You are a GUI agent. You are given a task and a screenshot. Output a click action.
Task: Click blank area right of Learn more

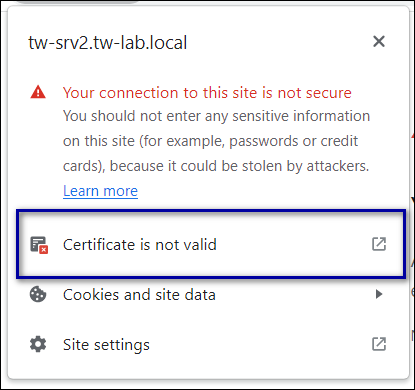pyautogui.click(x=253, y=191)
